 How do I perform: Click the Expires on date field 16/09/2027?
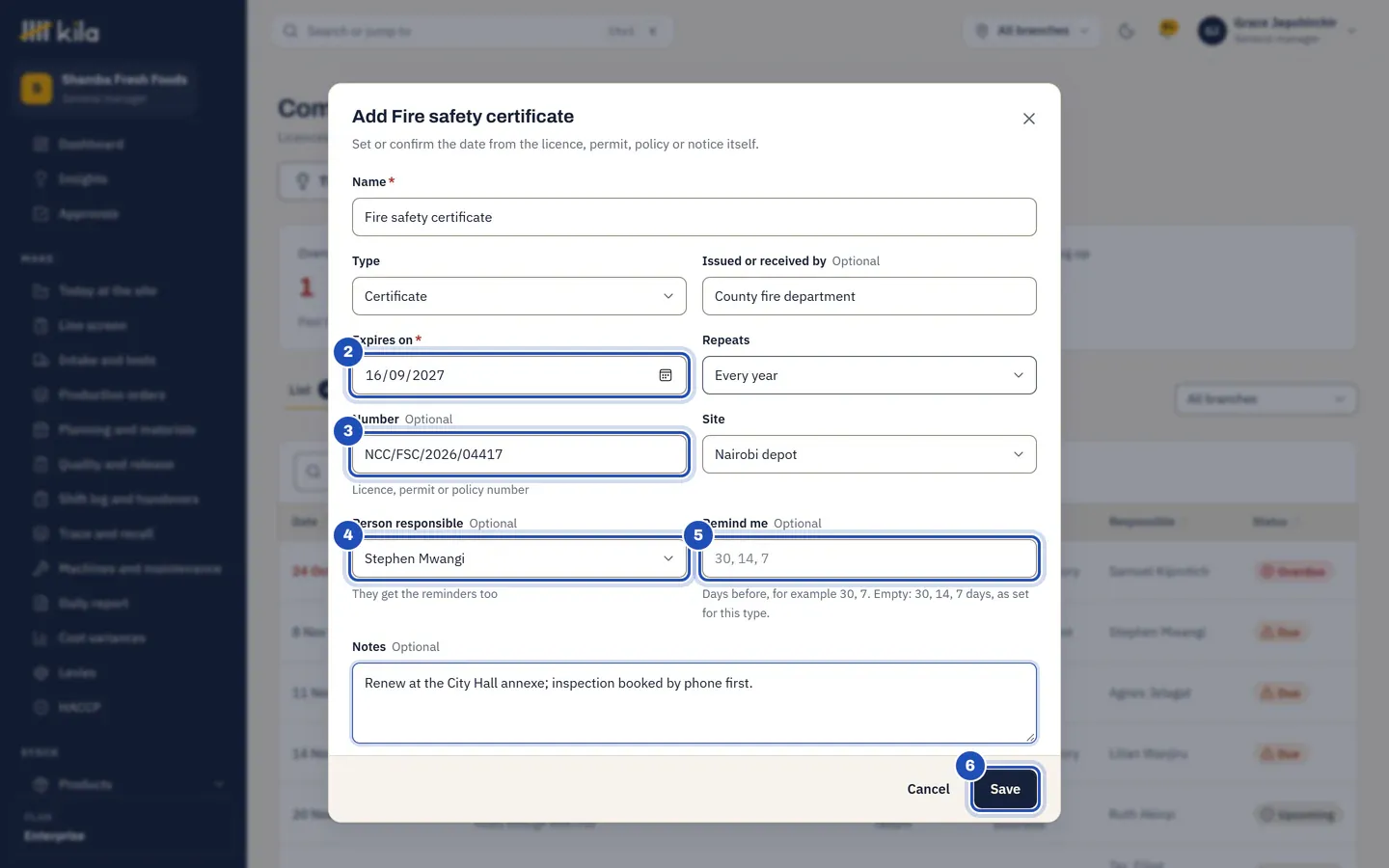point(519,375)
